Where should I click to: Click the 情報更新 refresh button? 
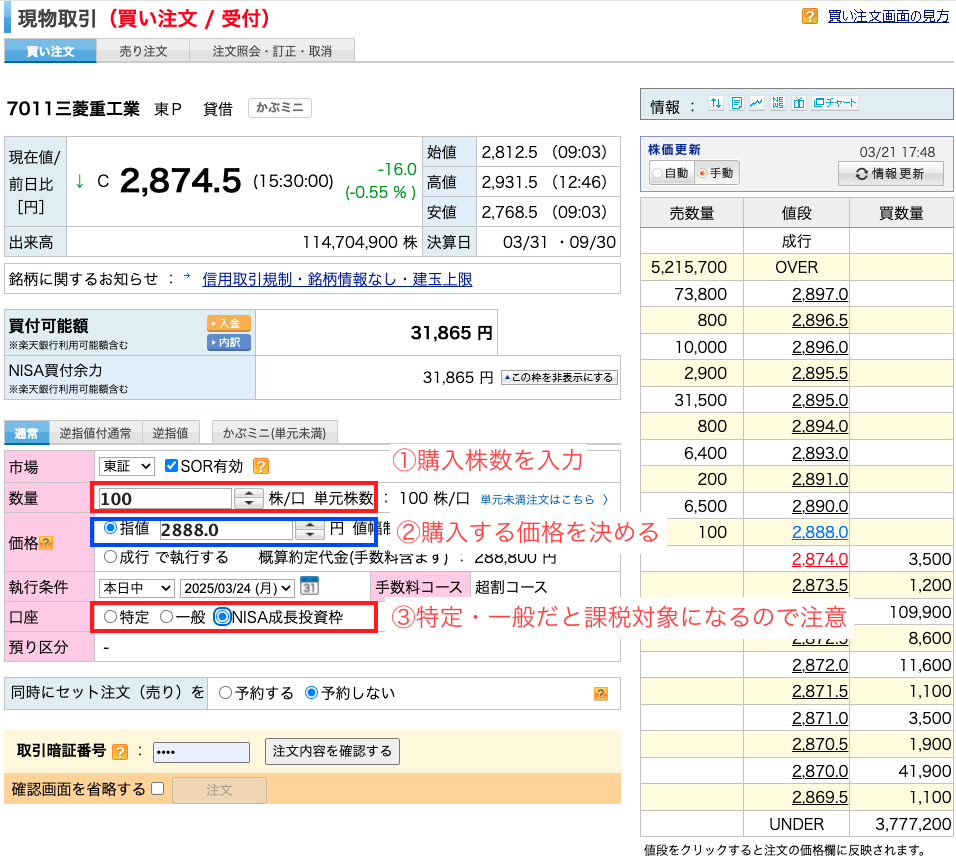tap(891, 174)
